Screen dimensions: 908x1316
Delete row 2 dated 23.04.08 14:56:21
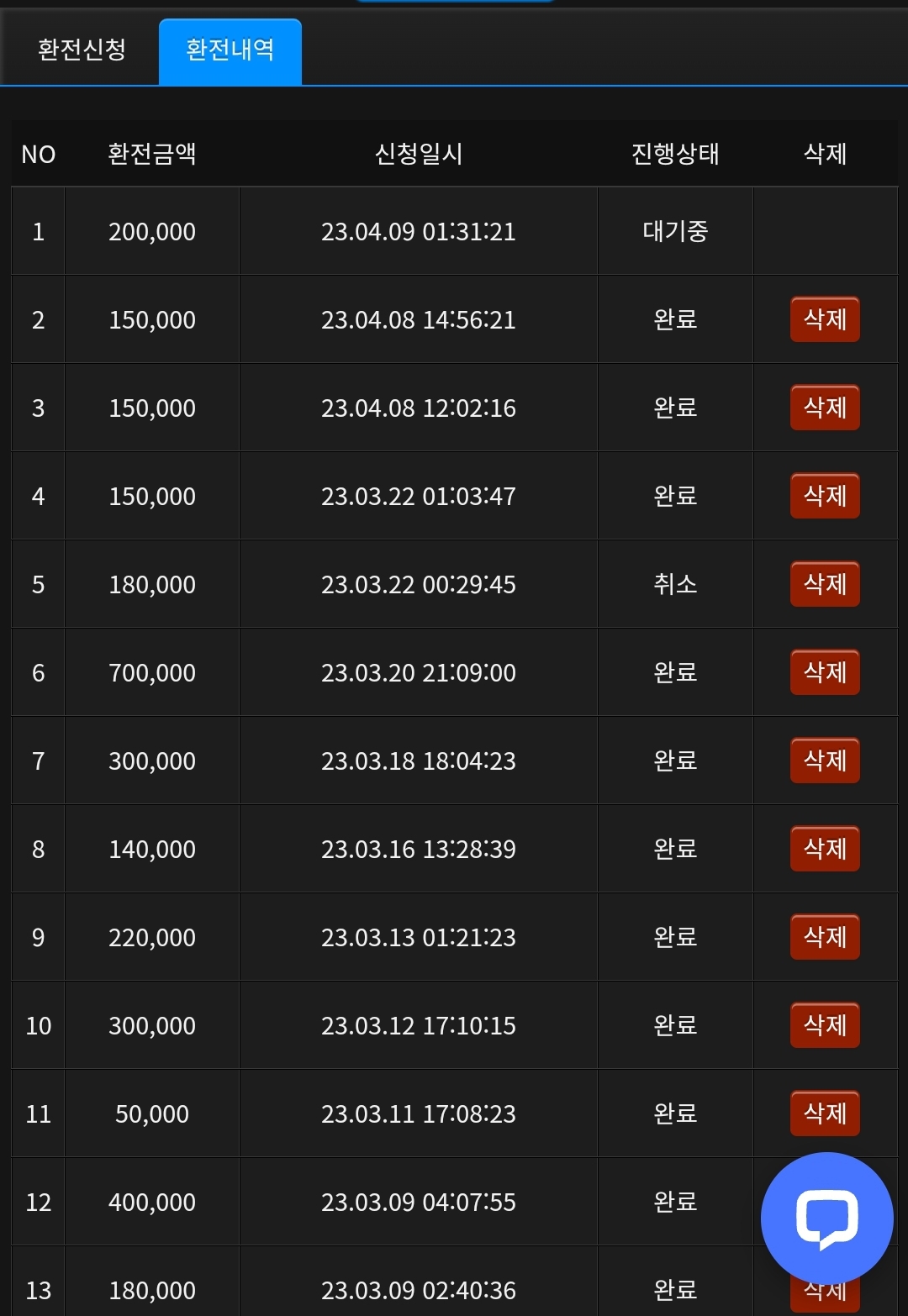(x=825, y=319)
